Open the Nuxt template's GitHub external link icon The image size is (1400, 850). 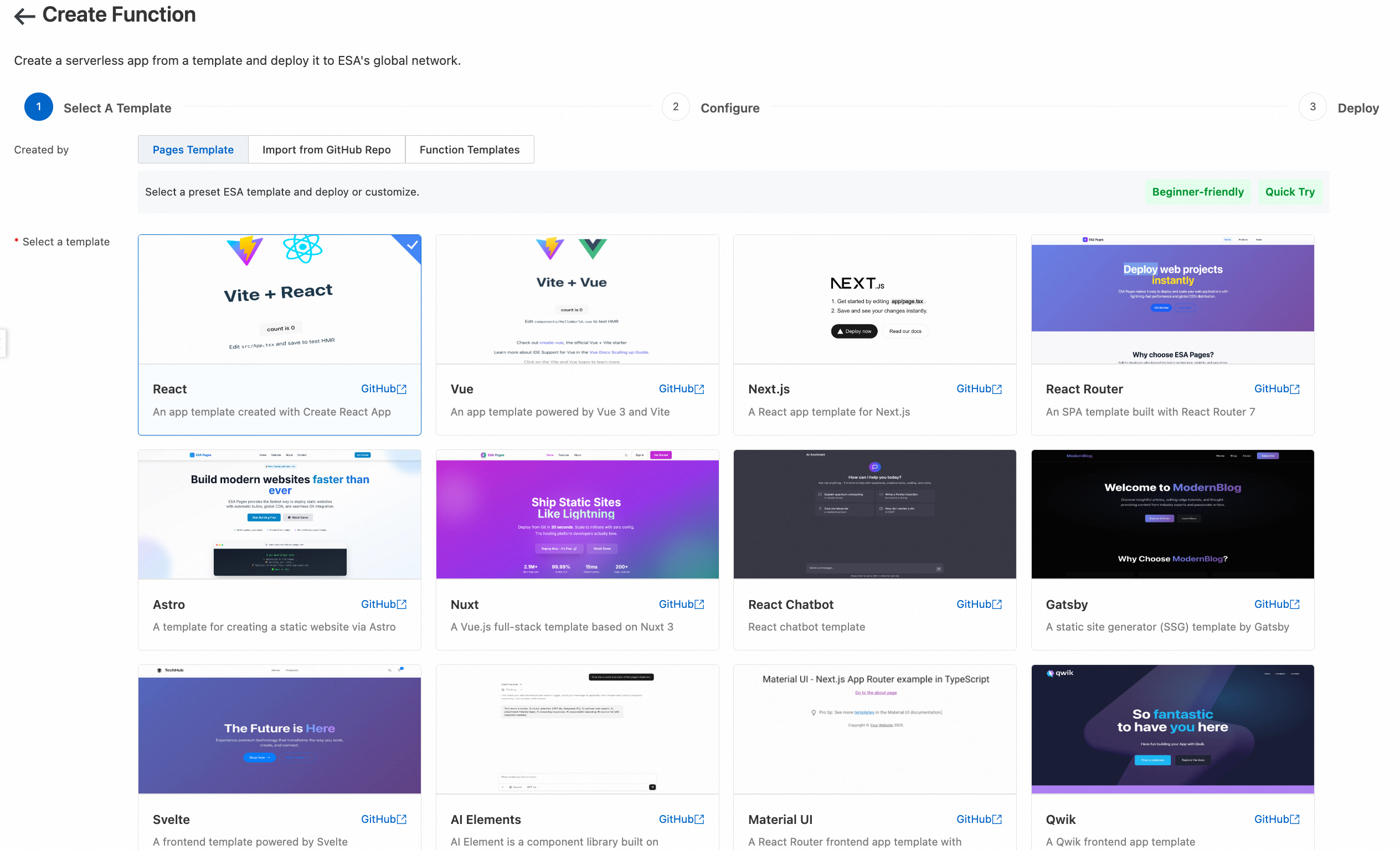pos(699,604)
